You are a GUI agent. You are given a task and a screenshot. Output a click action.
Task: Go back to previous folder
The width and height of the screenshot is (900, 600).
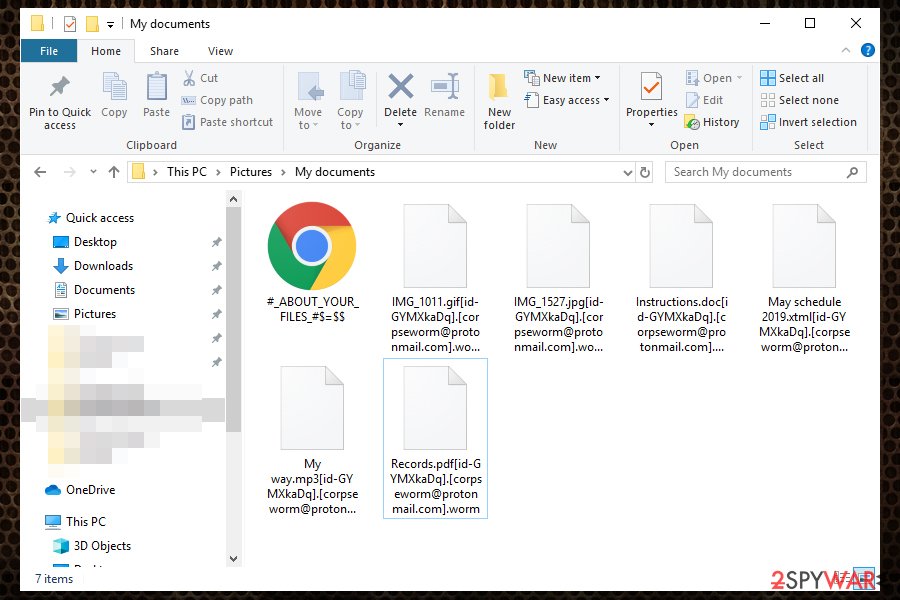pyautogui.click(x=40, y=172)
